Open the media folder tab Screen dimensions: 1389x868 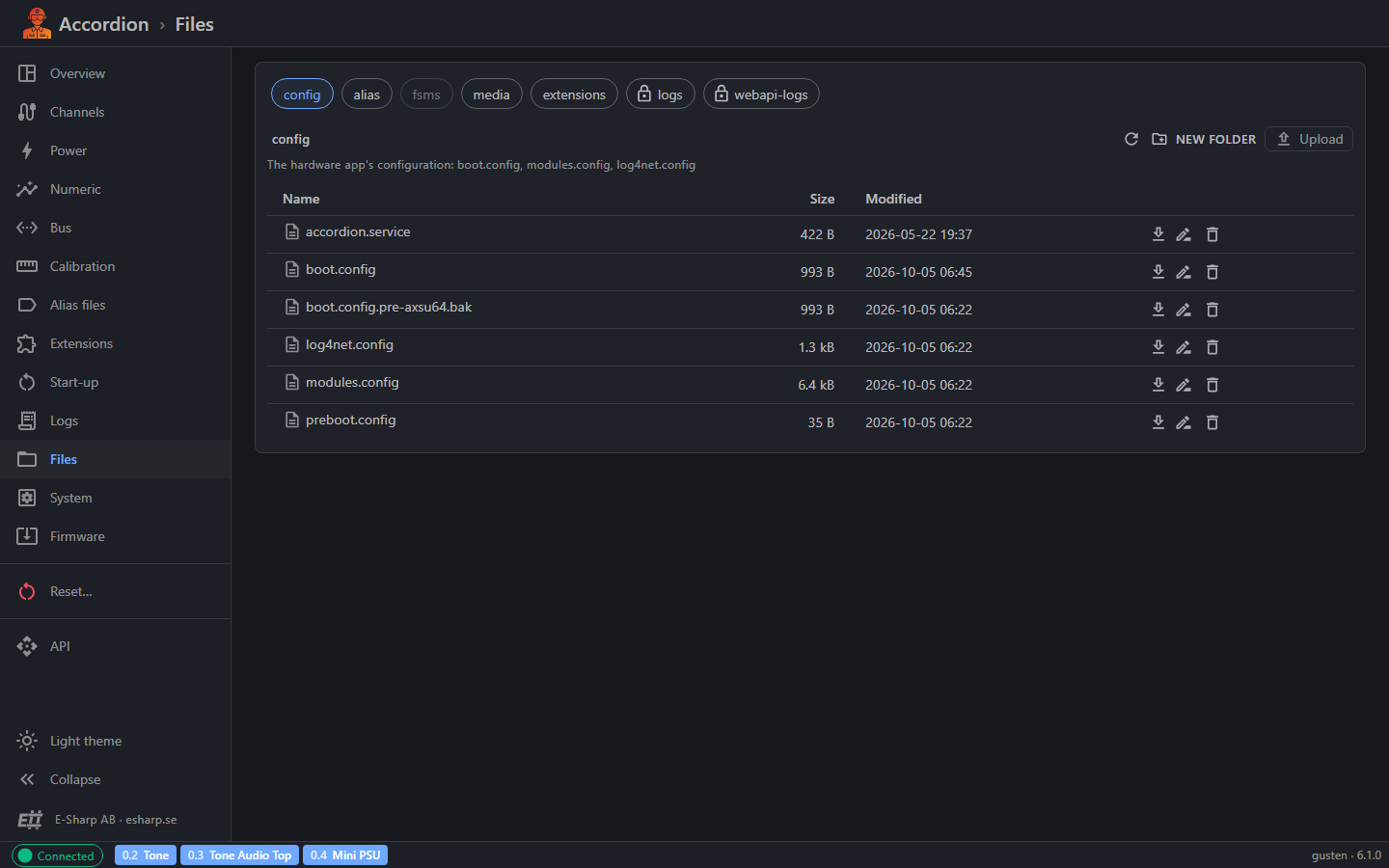492,95
